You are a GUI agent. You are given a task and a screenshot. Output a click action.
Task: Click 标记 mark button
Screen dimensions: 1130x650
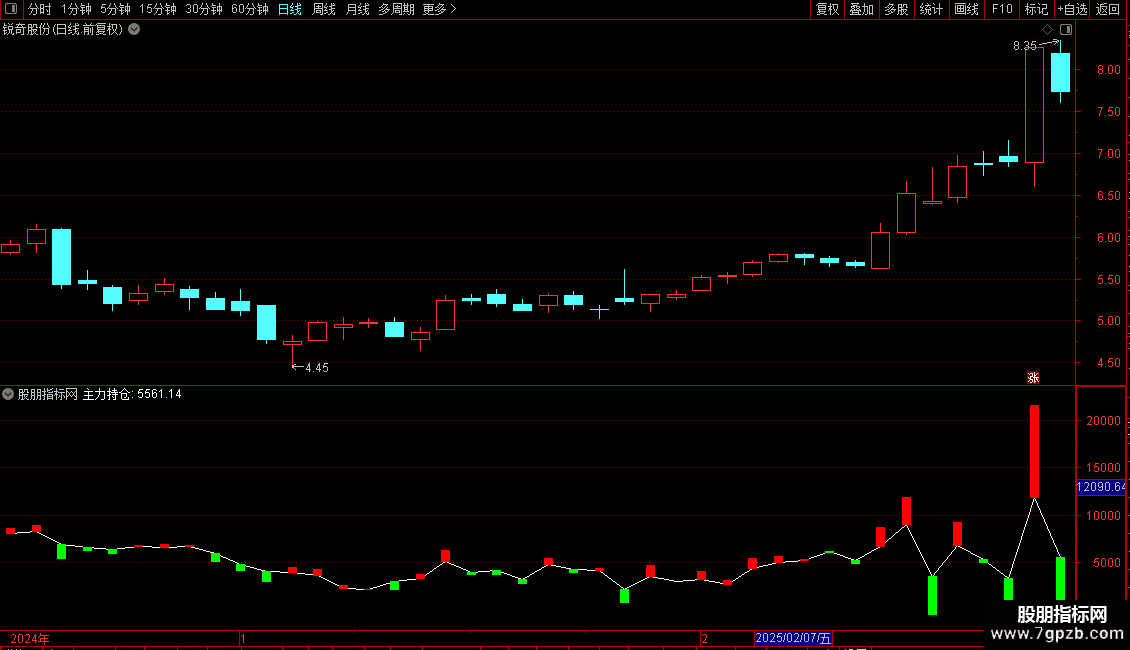[x=1036, y=9]
